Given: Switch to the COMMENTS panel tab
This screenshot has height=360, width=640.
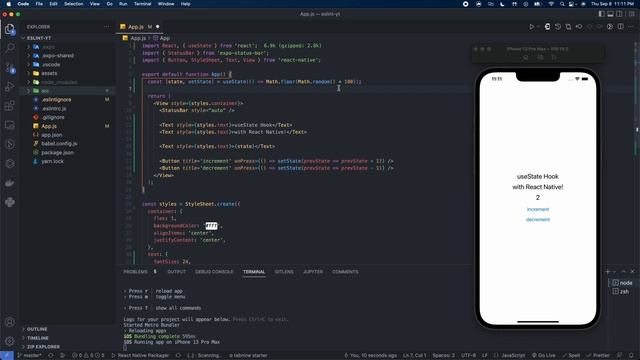Looking at the screenshot, I should click(345, 271).
